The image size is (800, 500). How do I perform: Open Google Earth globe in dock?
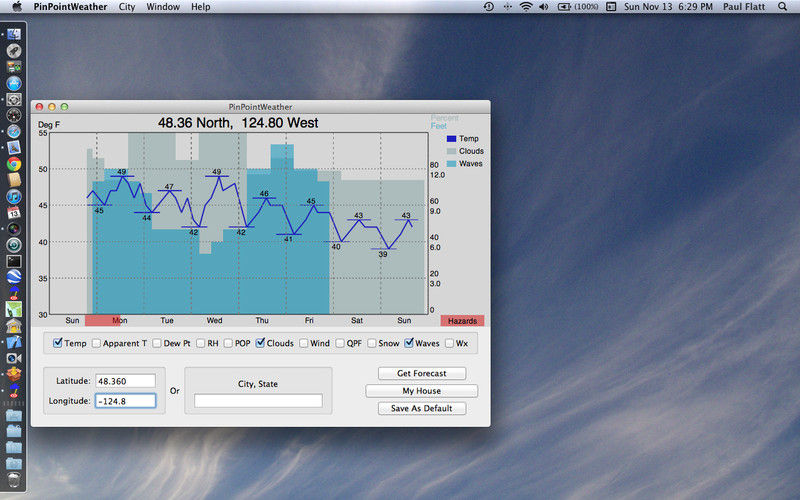(14, 277)
